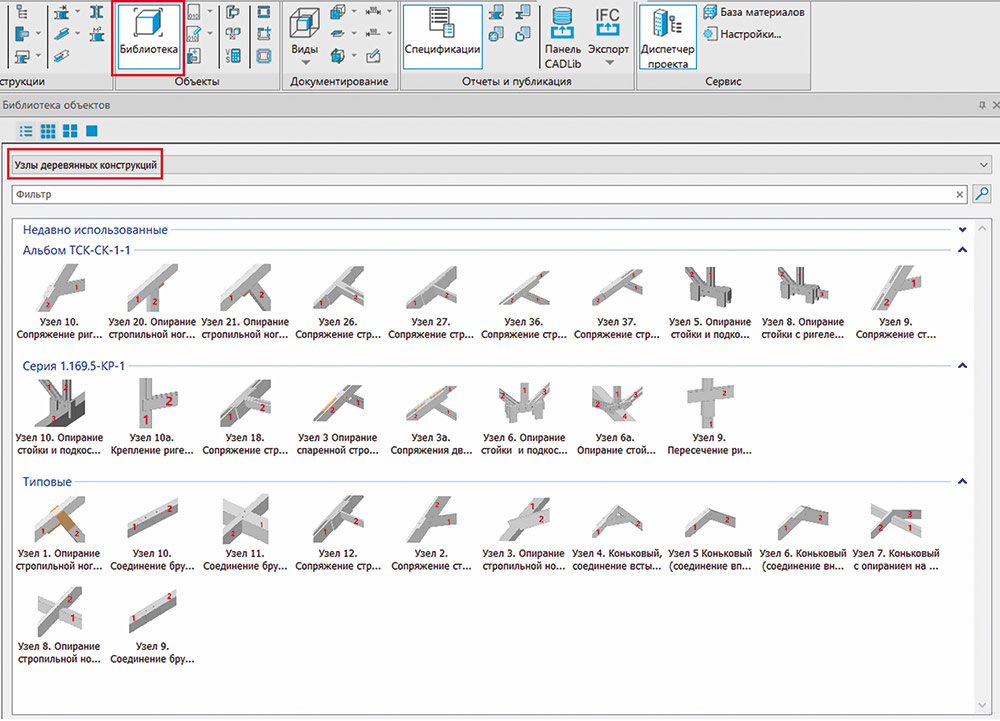Collapse the Альбом ТСК-СК-1-1 section

coord(962,250)
